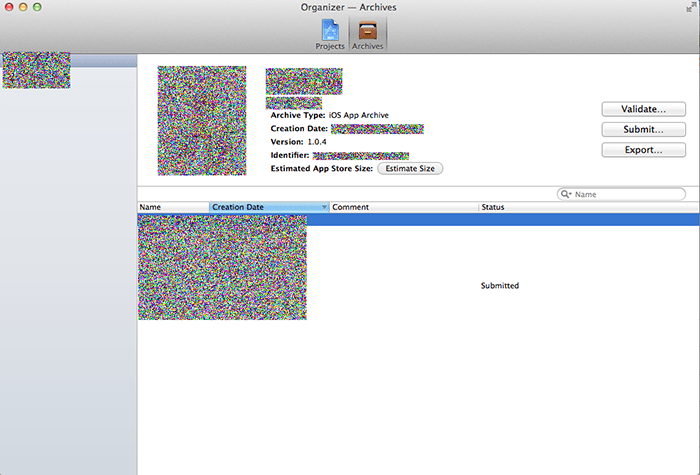
Task: Sort archives by the Name column header
Action: click(x=172, y=207)
